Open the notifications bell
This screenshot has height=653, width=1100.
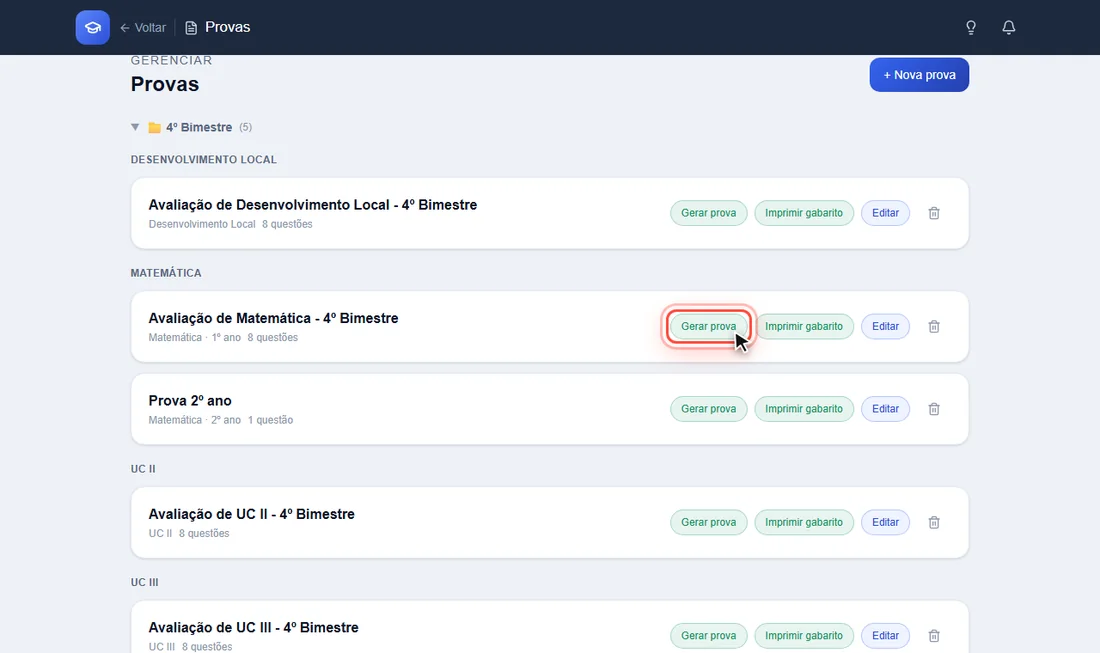tap(1008, 27)
